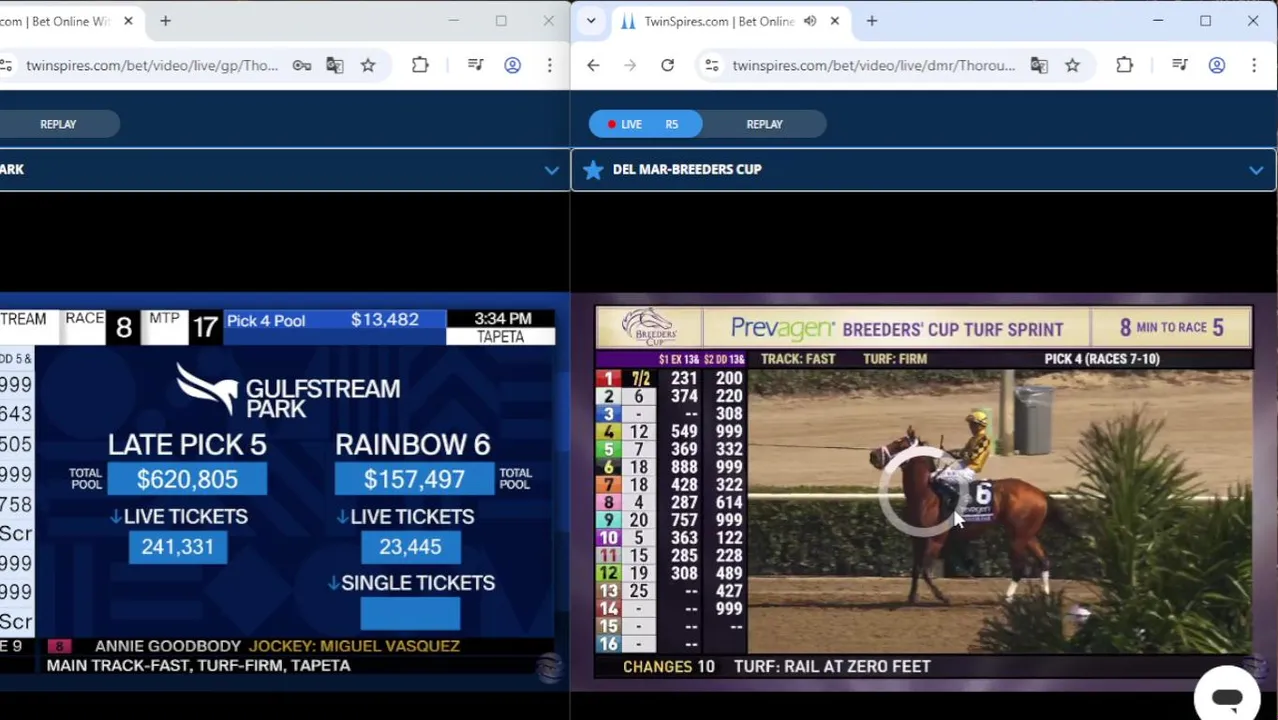1278x720 pixels.
Task: Open the chat support bubble icon
Action: click(x=1227, y=697)
